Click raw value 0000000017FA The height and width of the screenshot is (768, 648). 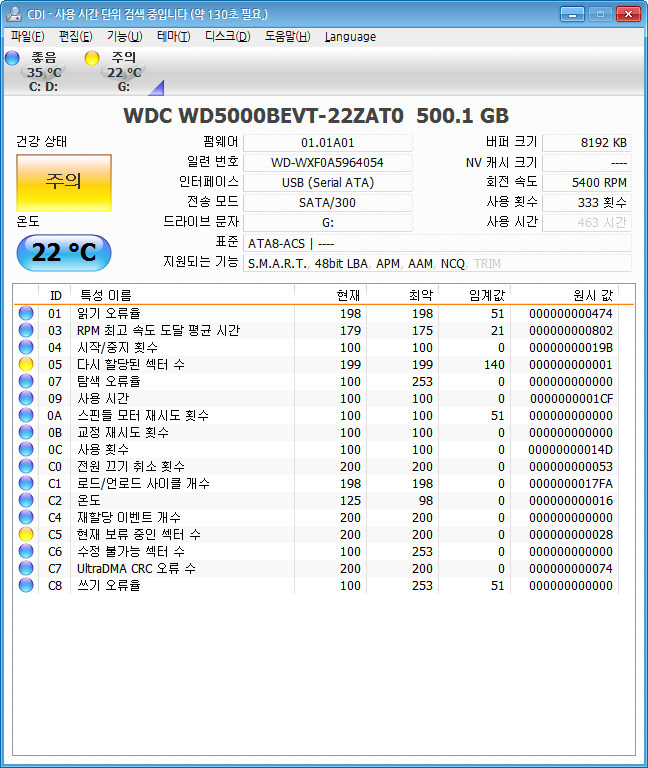click(x=571, y=484)
